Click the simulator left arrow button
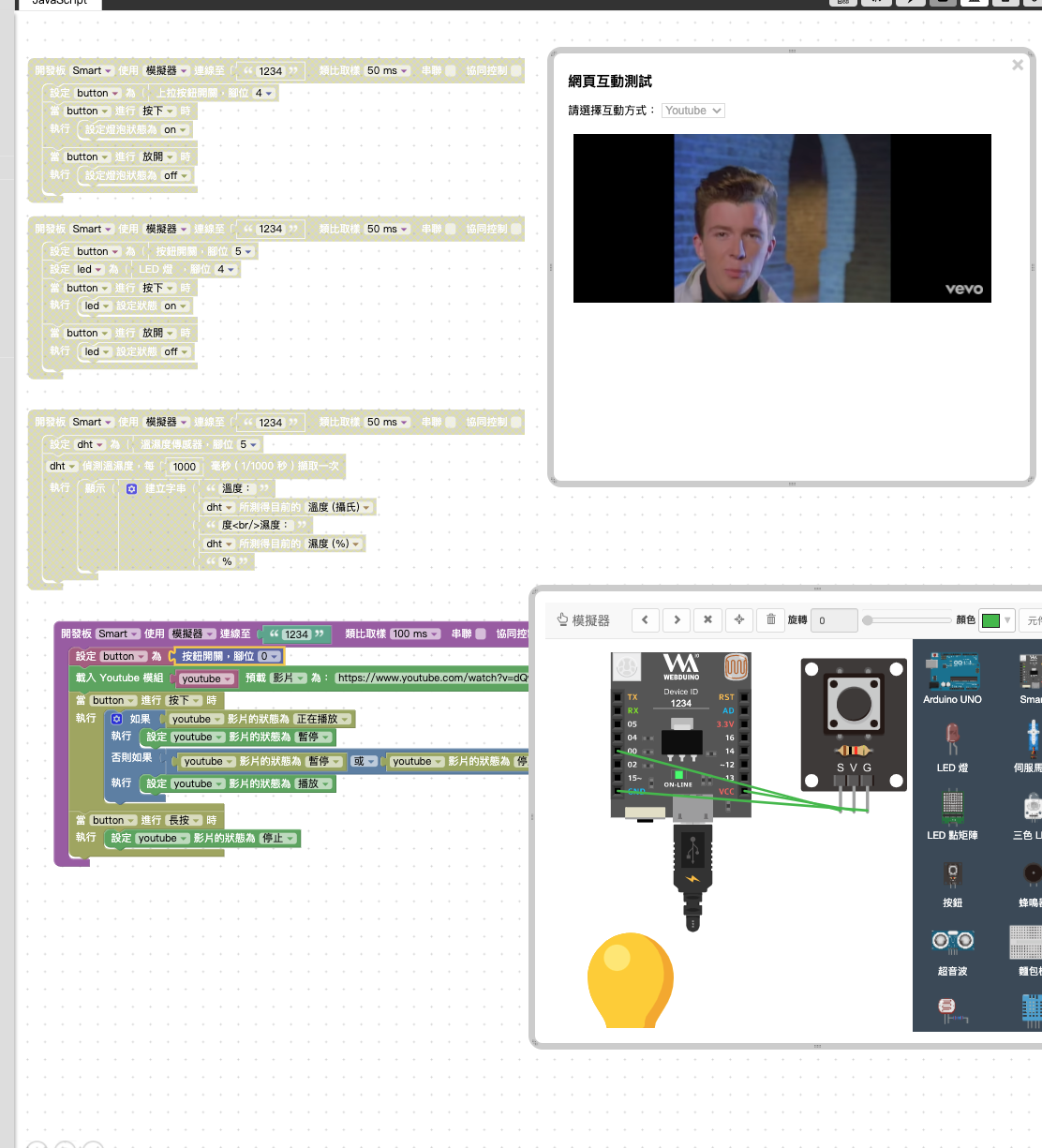The height and width of the screenshot is (1148, 1042). click(x=646, y=619)
